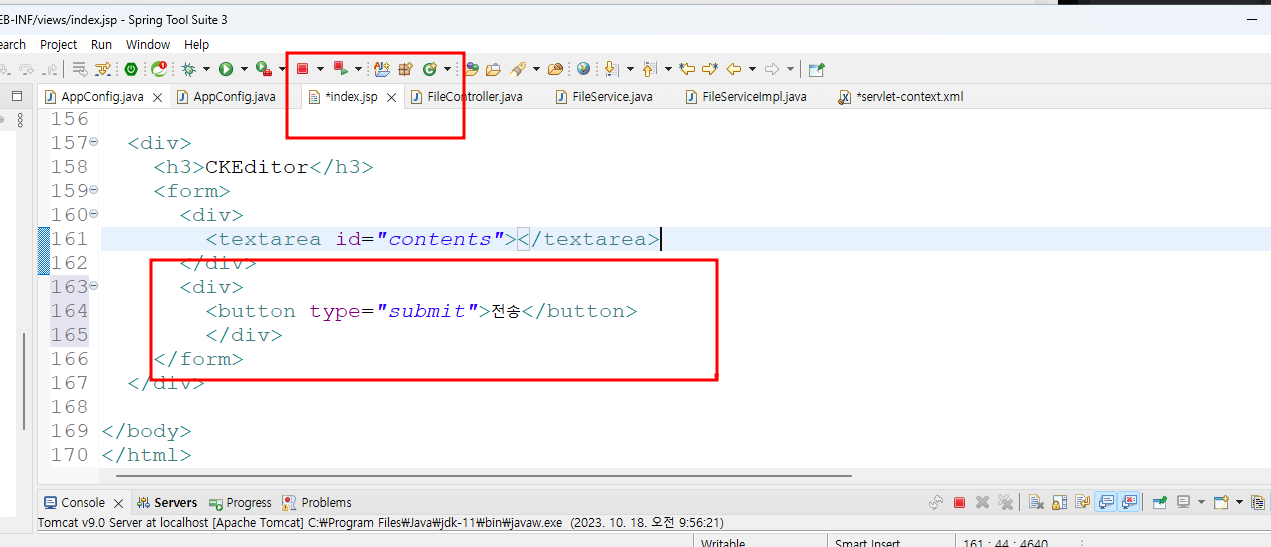Click the Open Task folder icon
Image resolution: width=1271 pixels, height=547 pixels.
pyautogui.click(x=493, y=69)
